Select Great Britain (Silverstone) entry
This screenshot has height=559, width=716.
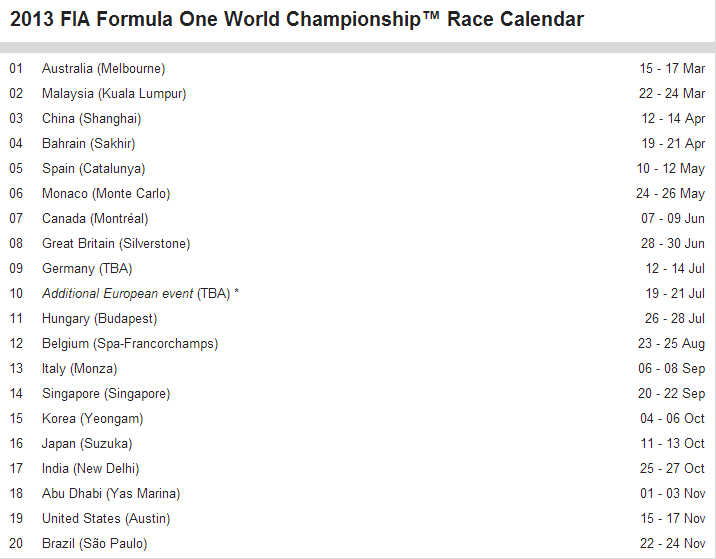(116, 244)
